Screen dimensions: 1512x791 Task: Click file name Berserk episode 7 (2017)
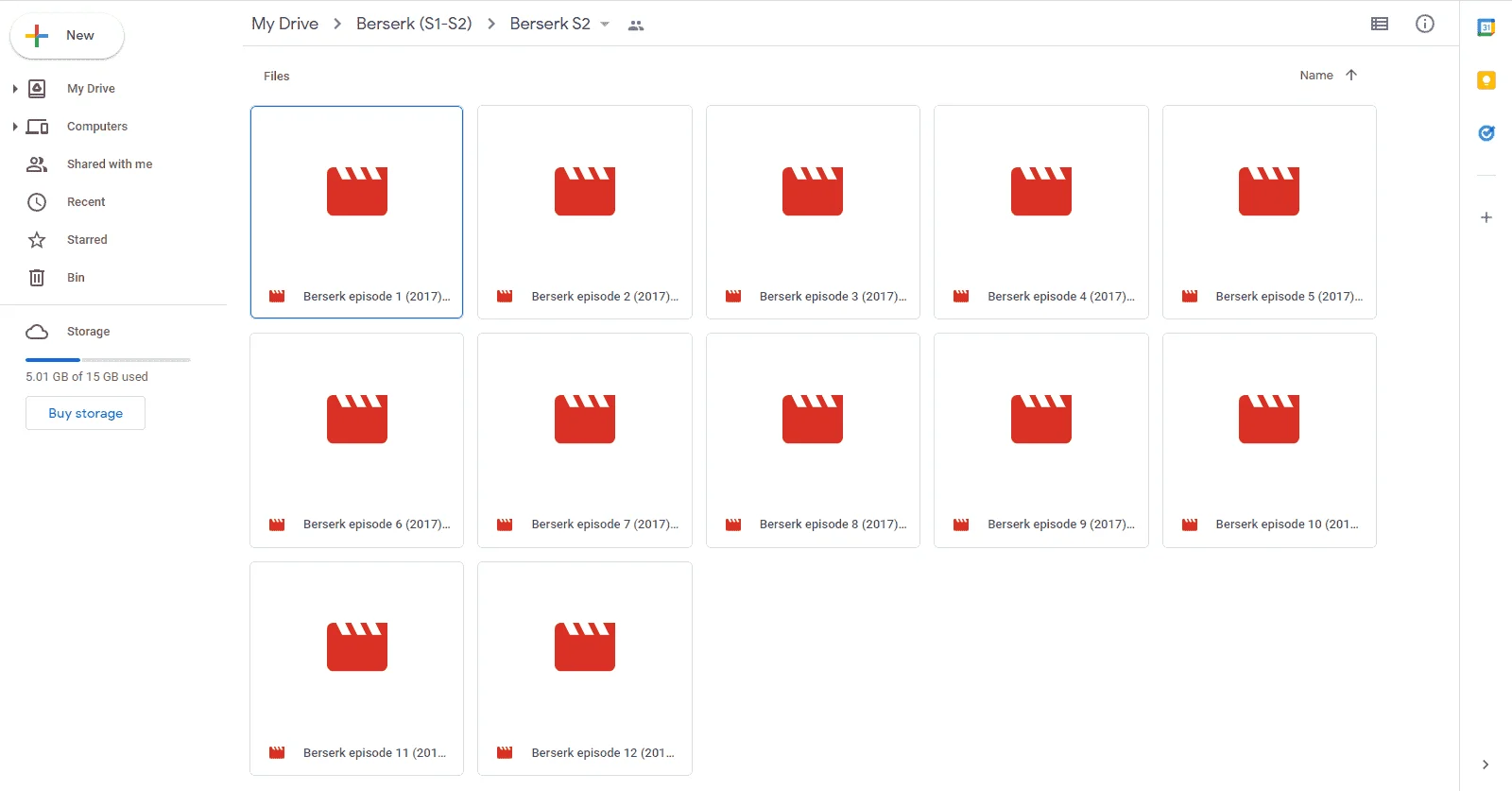pyautogui.click(x=605, y=524)
